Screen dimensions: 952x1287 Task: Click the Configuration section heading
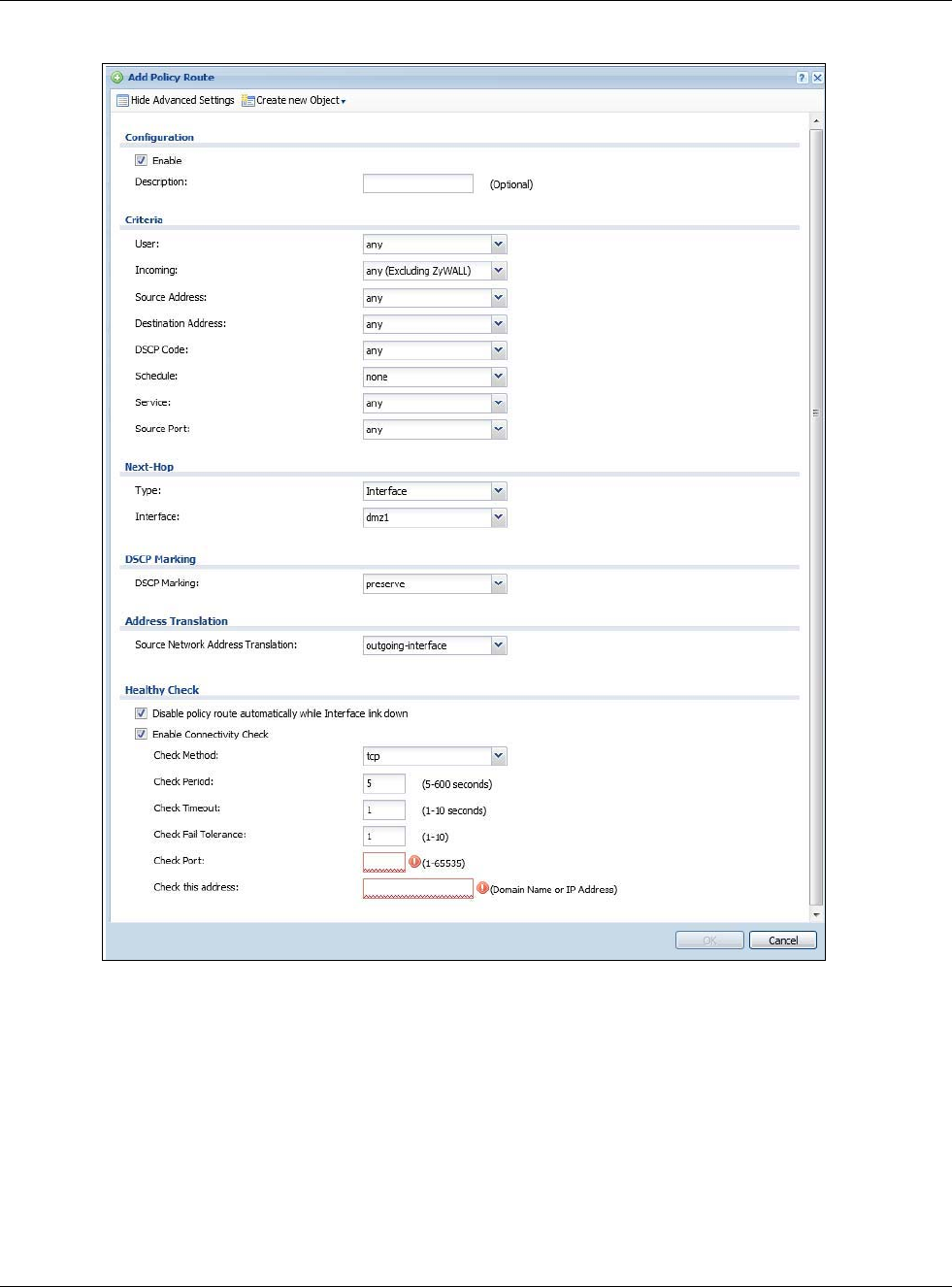tap(159, 138)
